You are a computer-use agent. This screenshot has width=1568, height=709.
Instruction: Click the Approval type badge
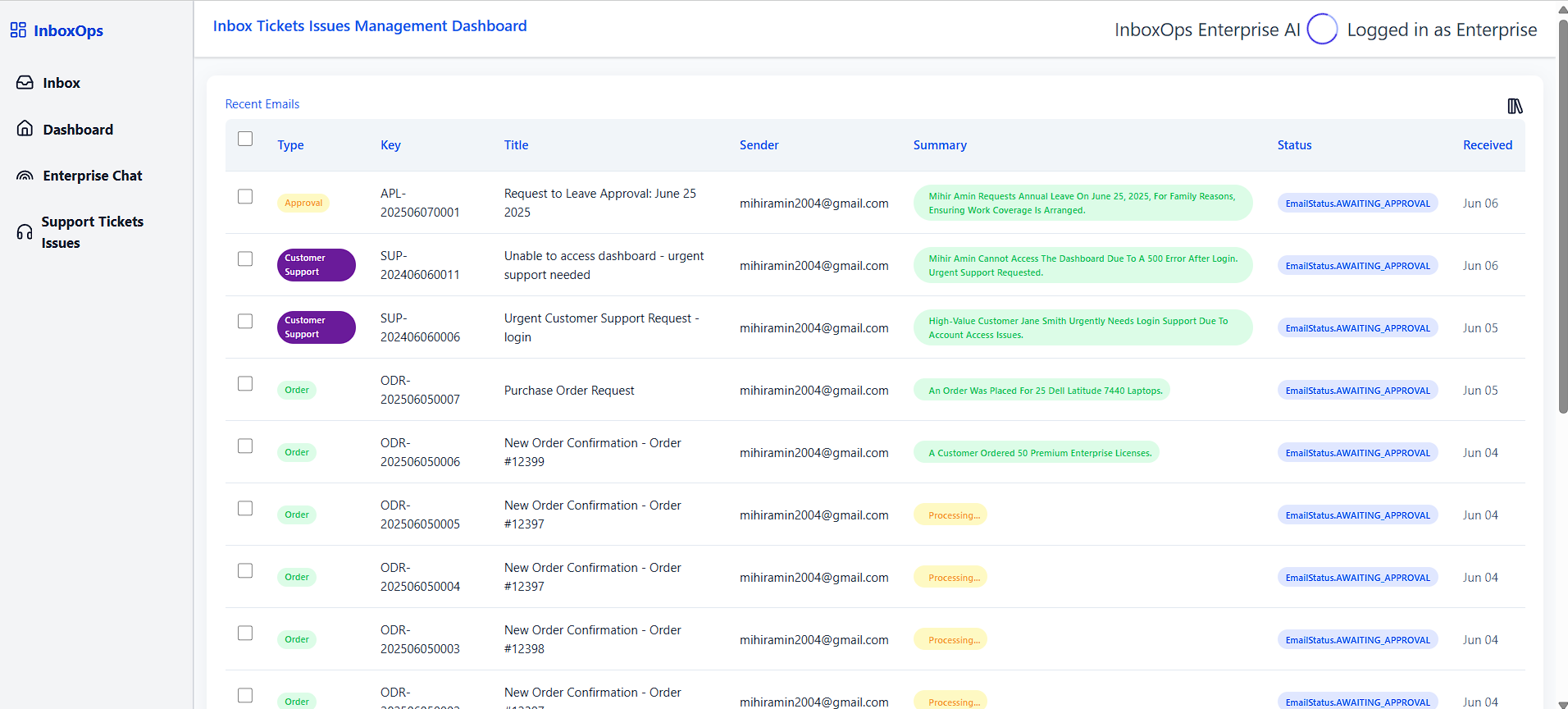point(303,203)
